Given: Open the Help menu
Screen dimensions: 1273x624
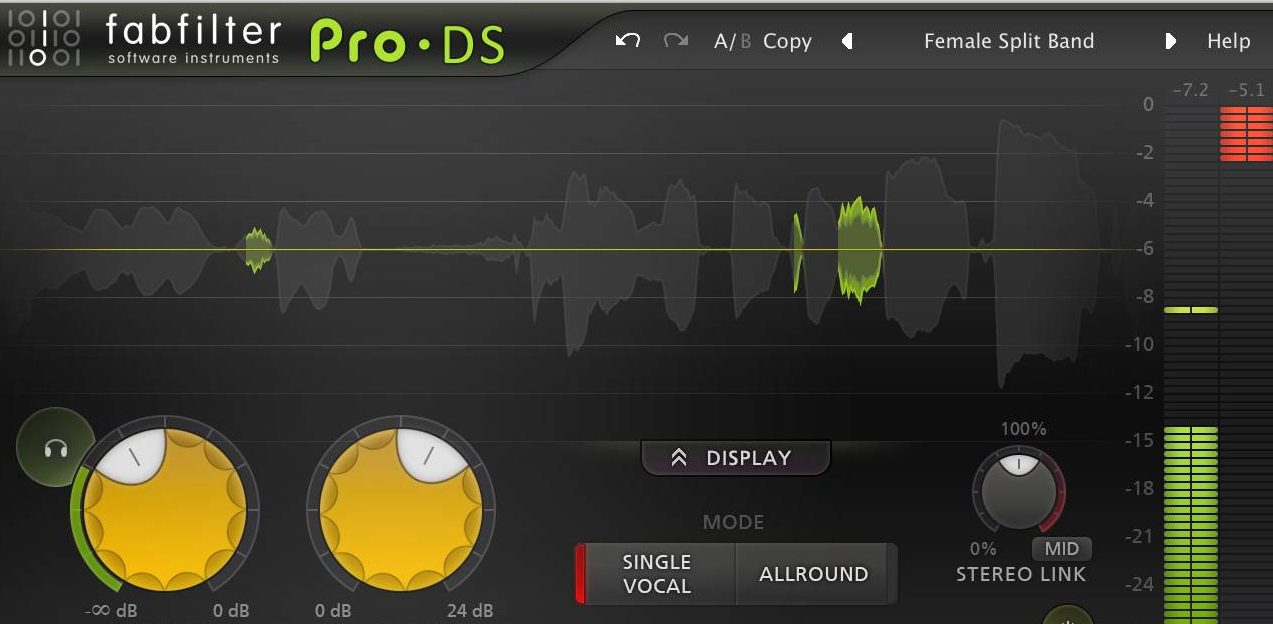Looking at the screenshot, I should pyautogui.click(x=1228, y=42).
